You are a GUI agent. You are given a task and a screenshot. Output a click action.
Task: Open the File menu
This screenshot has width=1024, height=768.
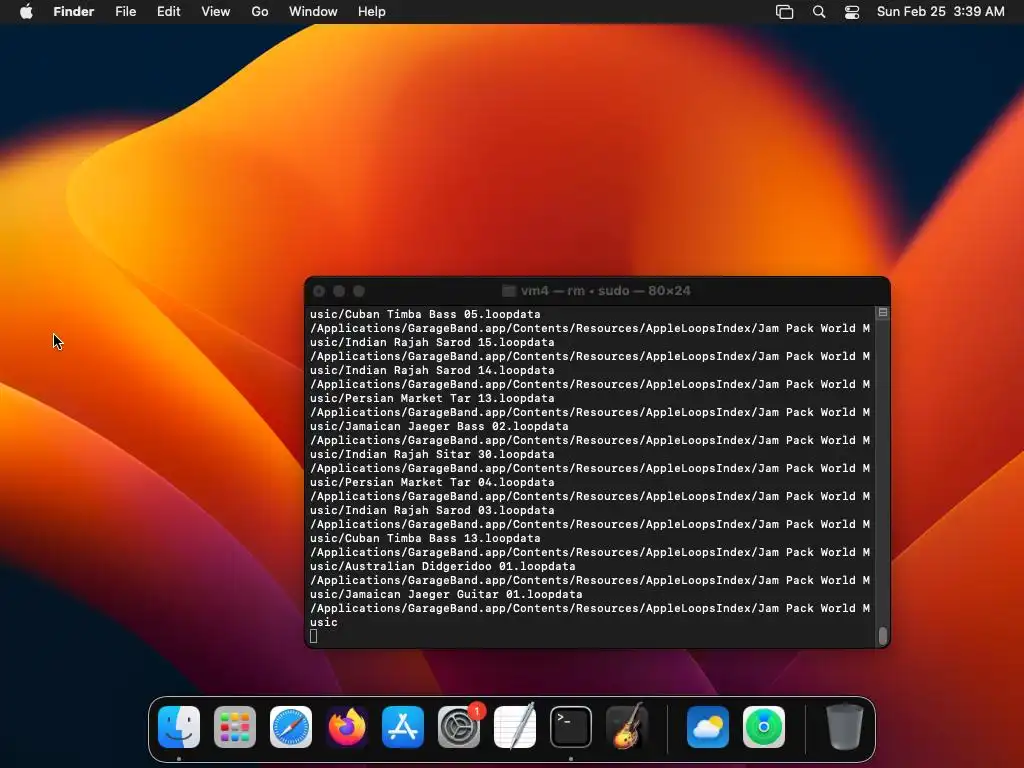click(125, 12)
